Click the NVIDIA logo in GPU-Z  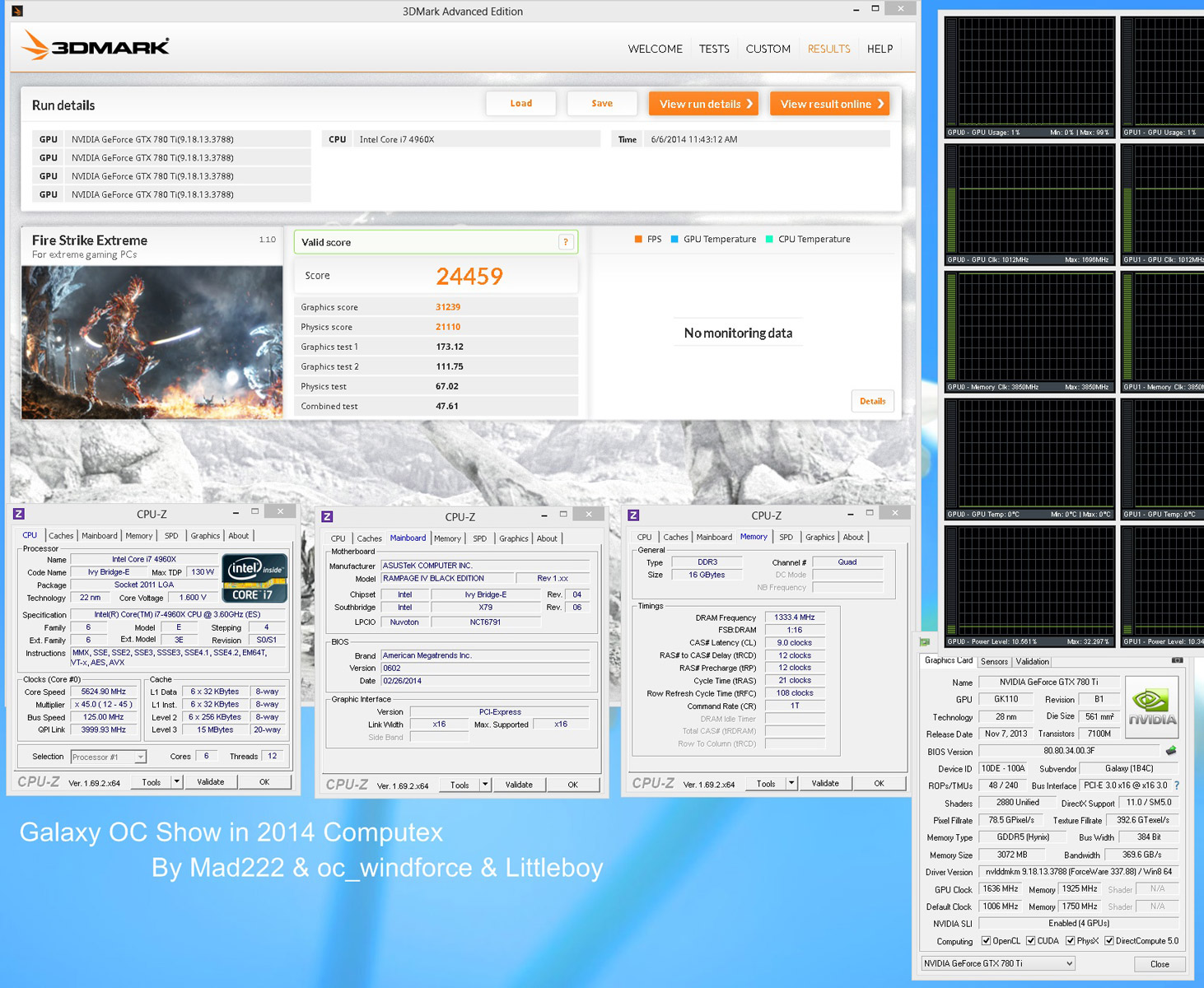pyautogui.click(x=1151, y=706)
